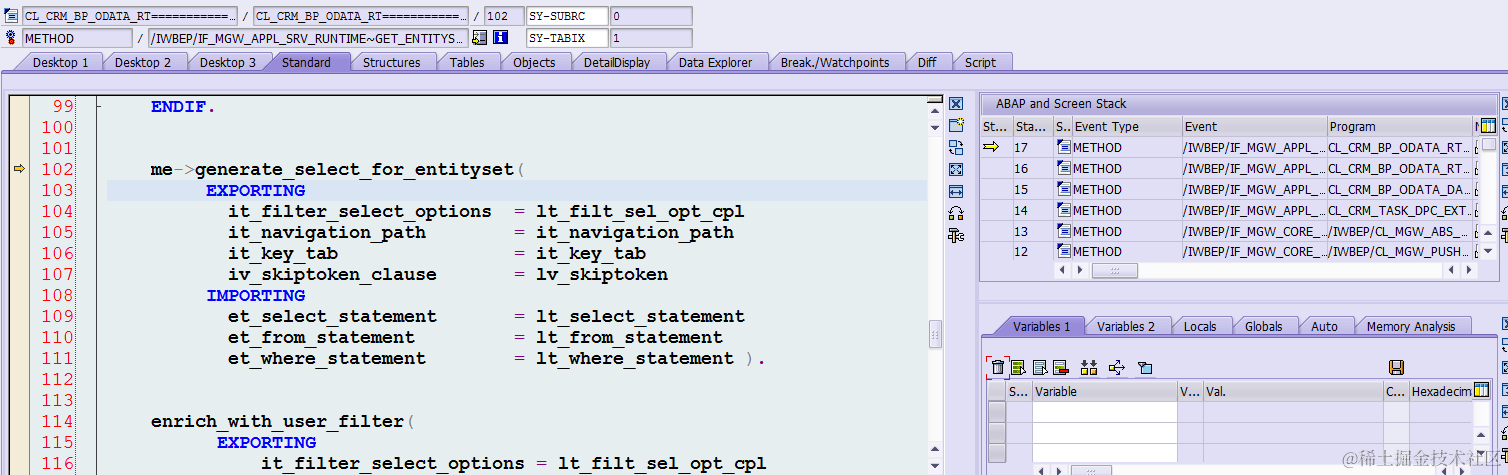Open the Diff tab
Viewport: 1508px width, 475px height.
pyautogui.click(x=927, y=62)
